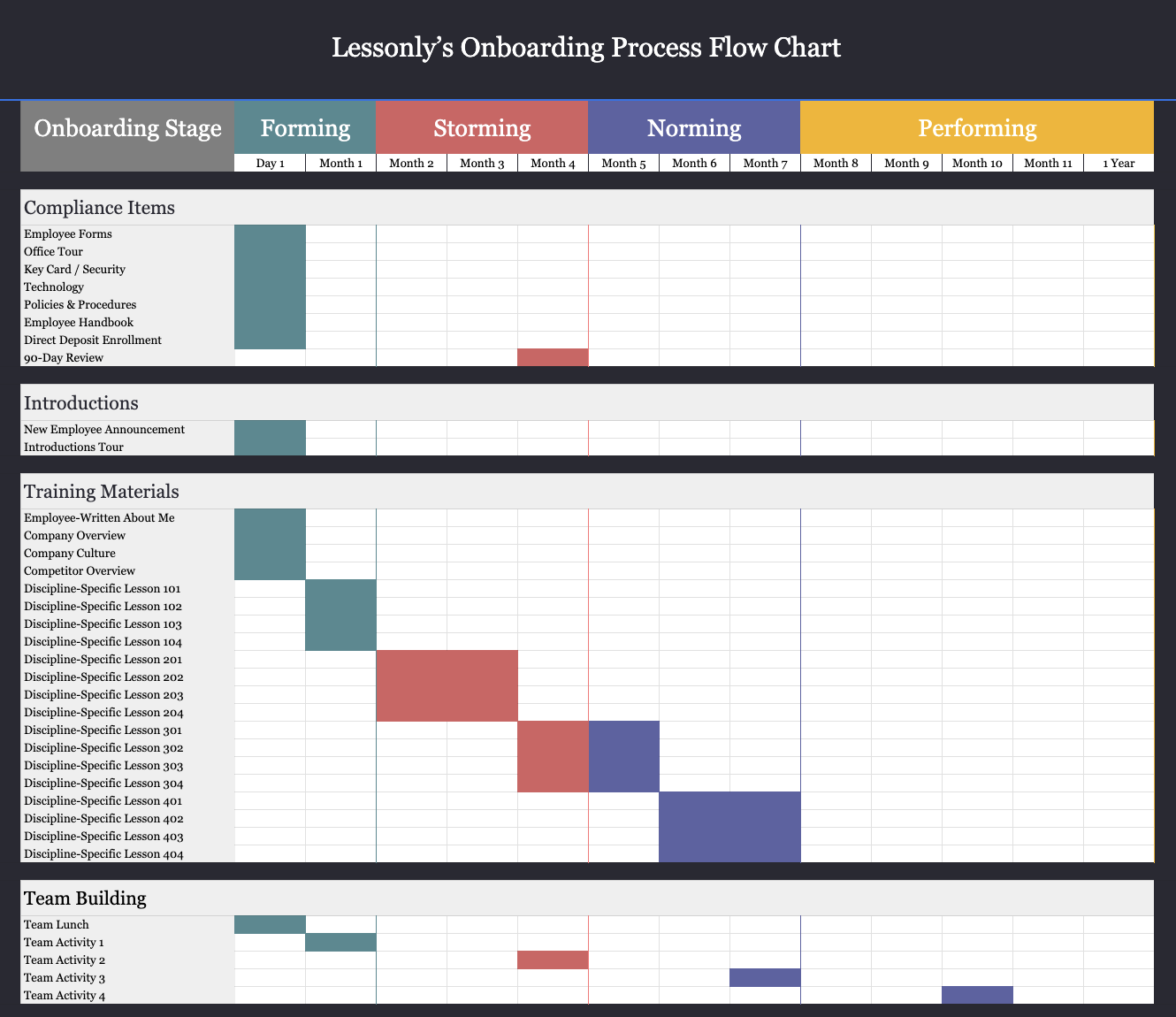
Task: Click the Month 2 column header
Action: [x=412, y=163]
